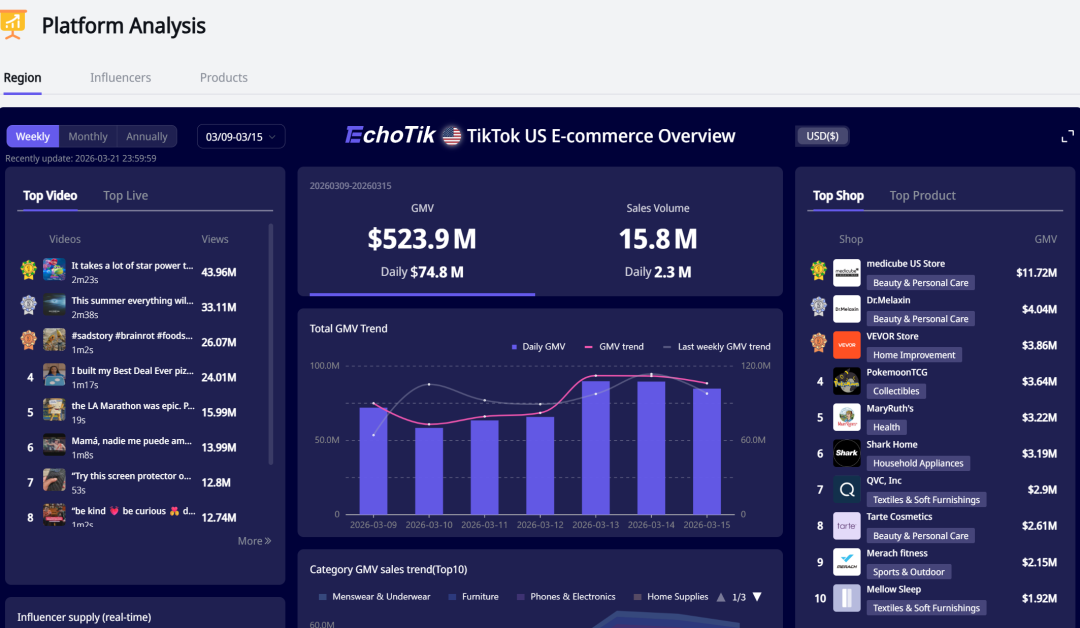The width and height of the screenshot is (1080, 628).
Task: Click the QVC, Inc shop logo
Action: [847, 489]
